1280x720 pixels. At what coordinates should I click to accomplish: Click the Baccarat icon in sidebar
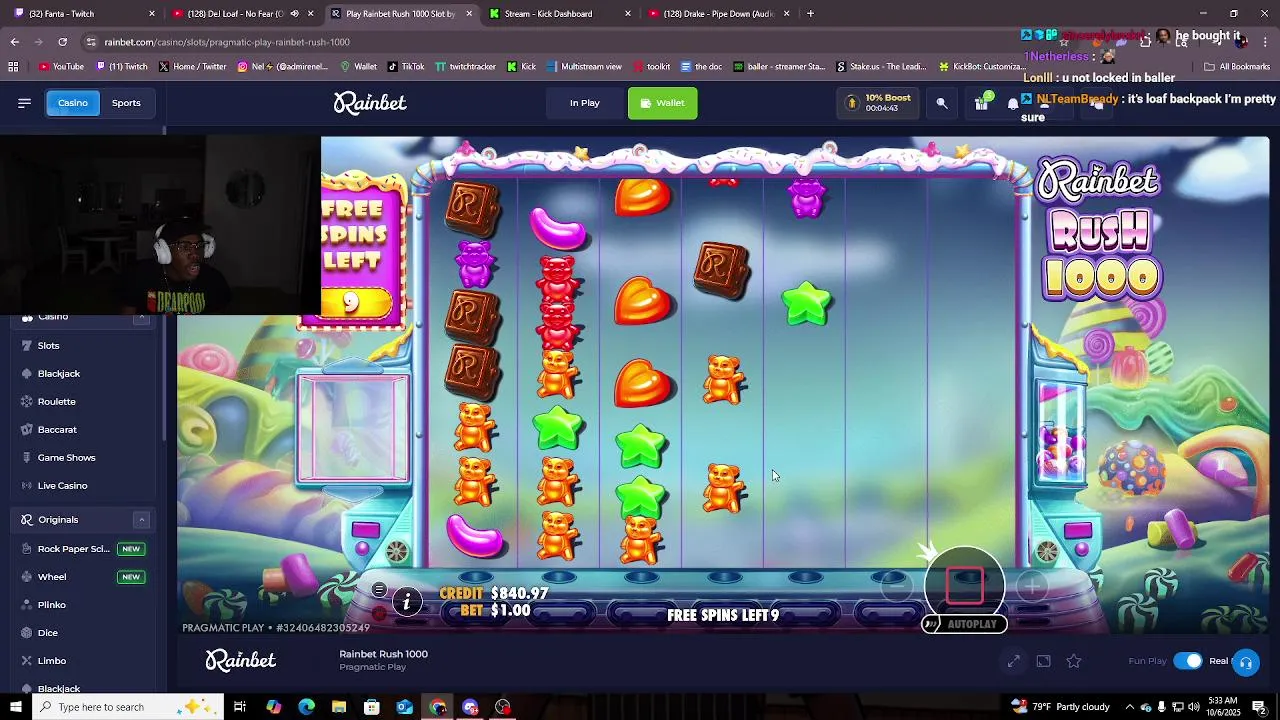click(27, 429)
